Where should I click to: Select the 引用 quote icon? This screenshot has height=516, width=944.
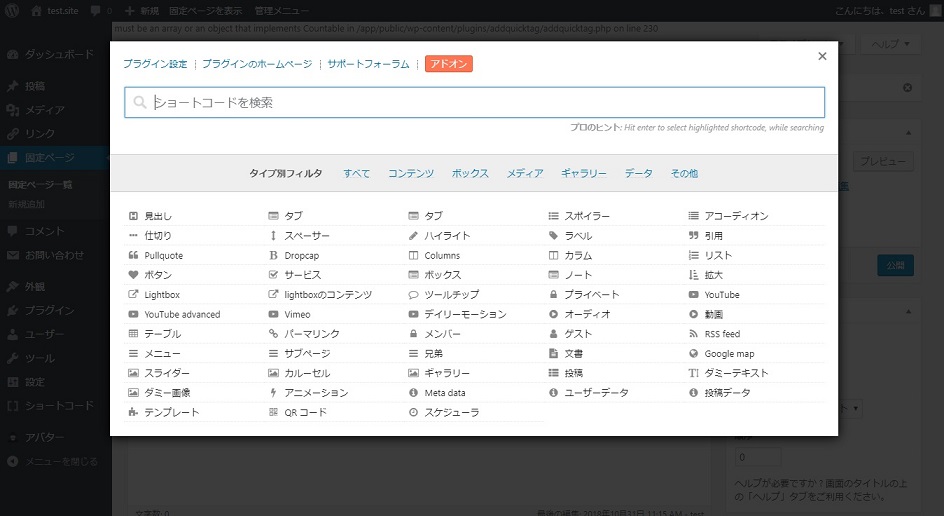click(x=694, y=236)
